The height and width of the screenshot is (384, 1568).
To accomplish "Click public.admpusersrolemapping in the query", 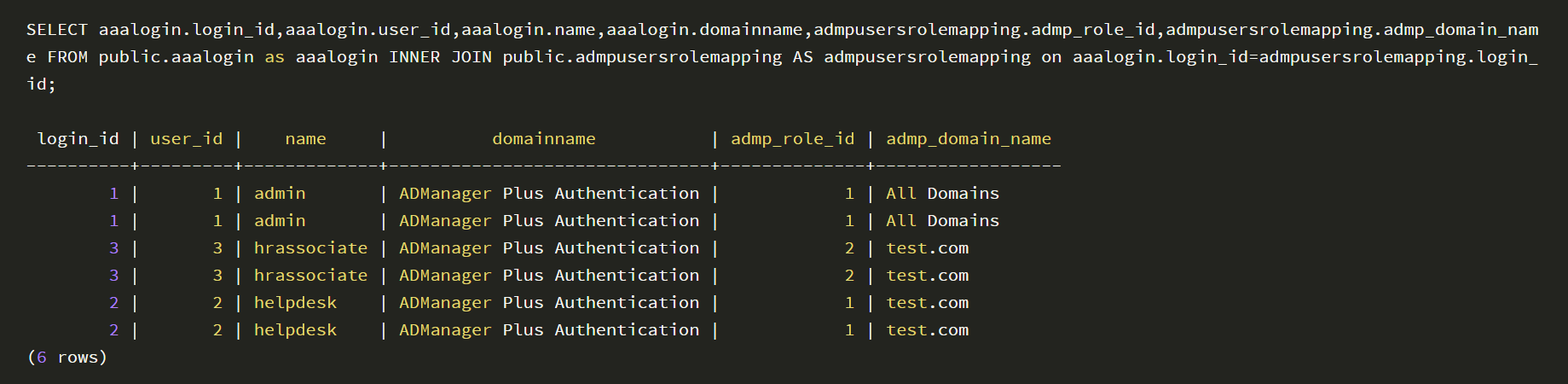I will (x=642, y=57).
